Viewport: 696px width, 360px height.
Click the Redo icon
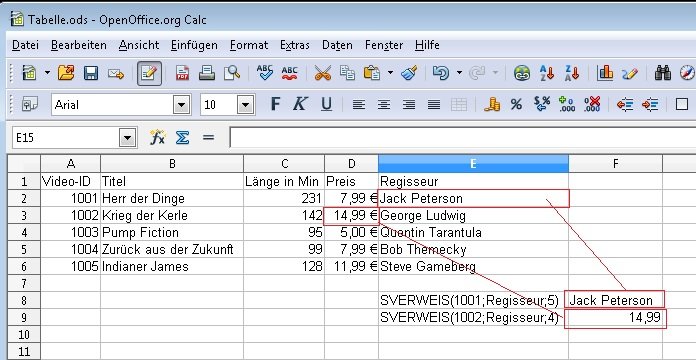[x=477, y=72]
